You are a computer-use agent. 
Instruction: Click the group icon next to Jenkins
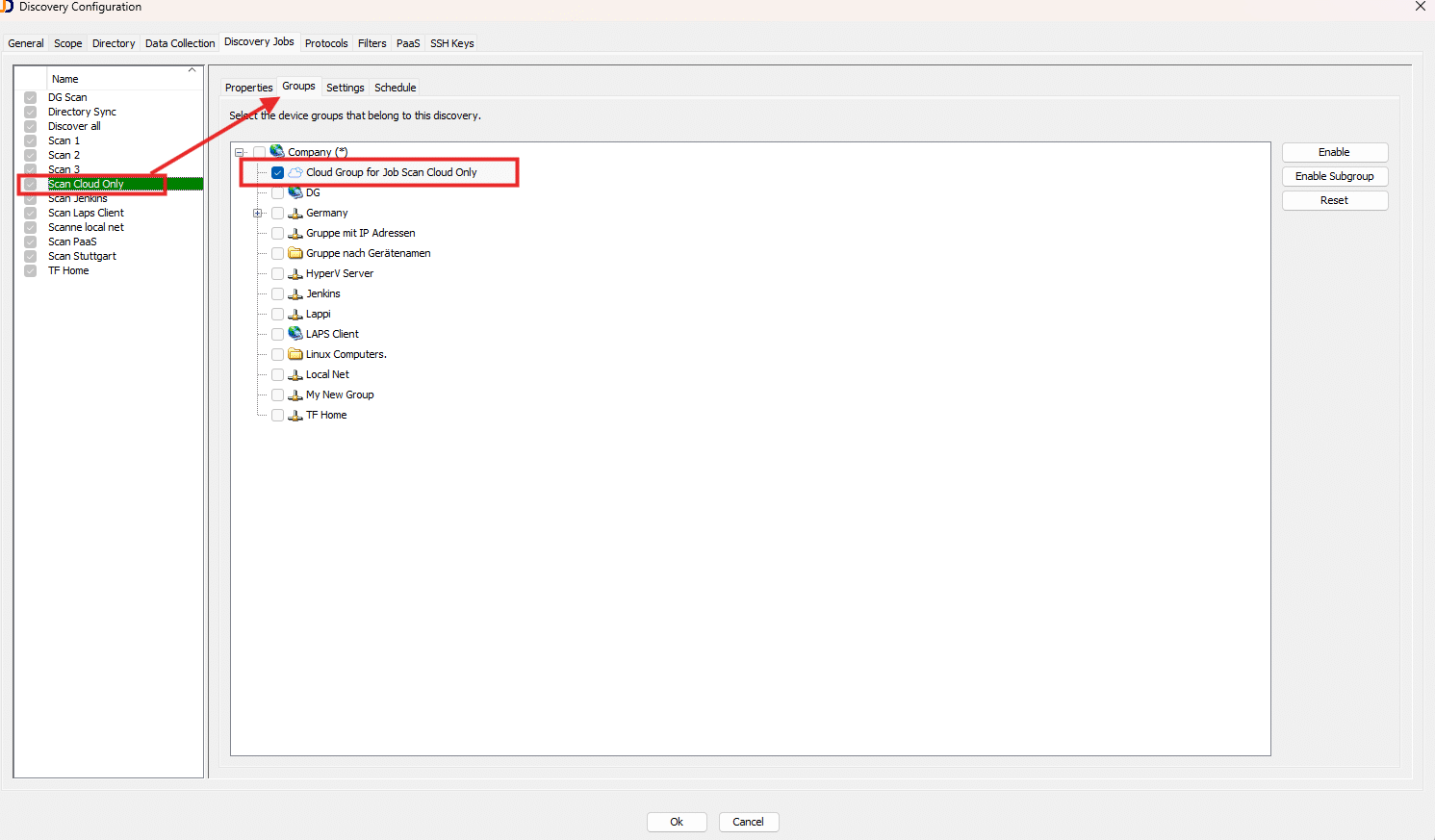click(295, 293)
